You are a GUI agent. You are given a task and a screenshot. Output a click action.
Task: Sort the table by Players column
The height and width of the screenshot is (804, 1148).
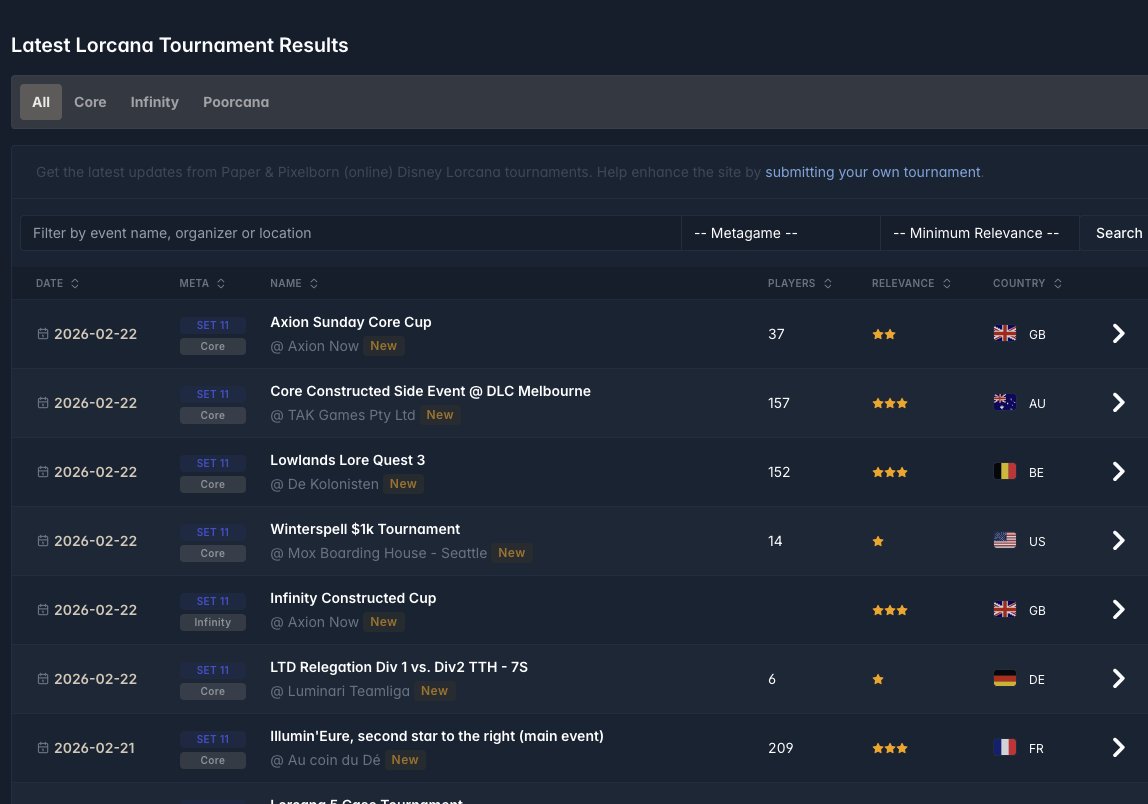point(800,283)
